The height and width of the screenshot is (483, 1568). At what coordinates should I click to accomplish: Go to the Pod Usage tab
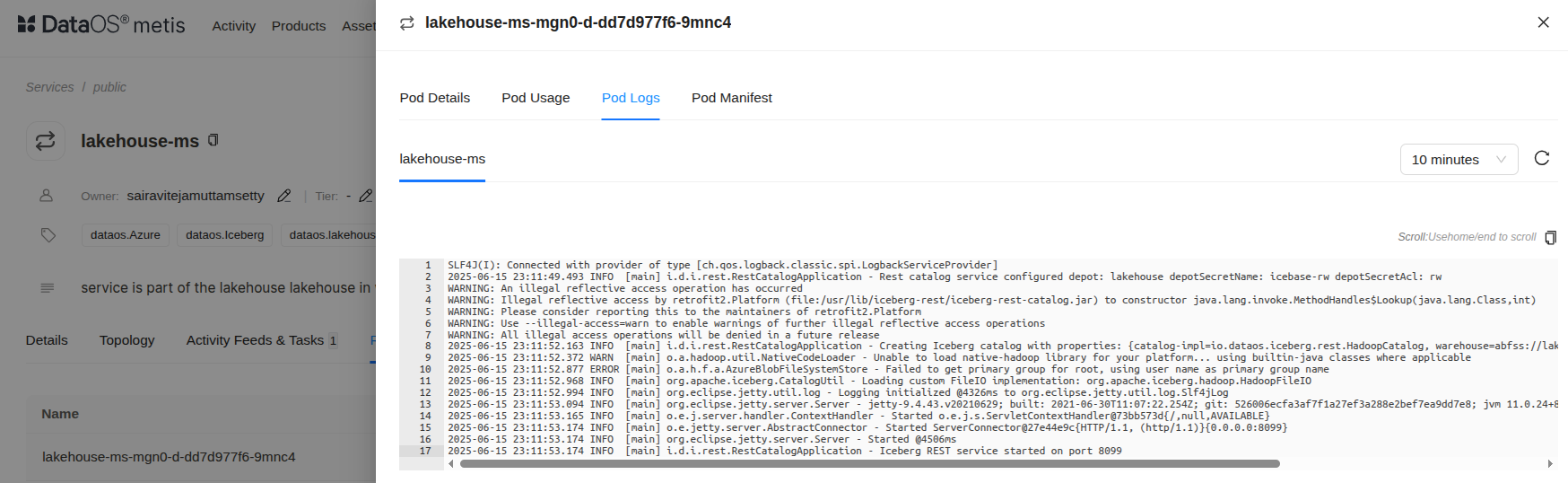(536, 98)
